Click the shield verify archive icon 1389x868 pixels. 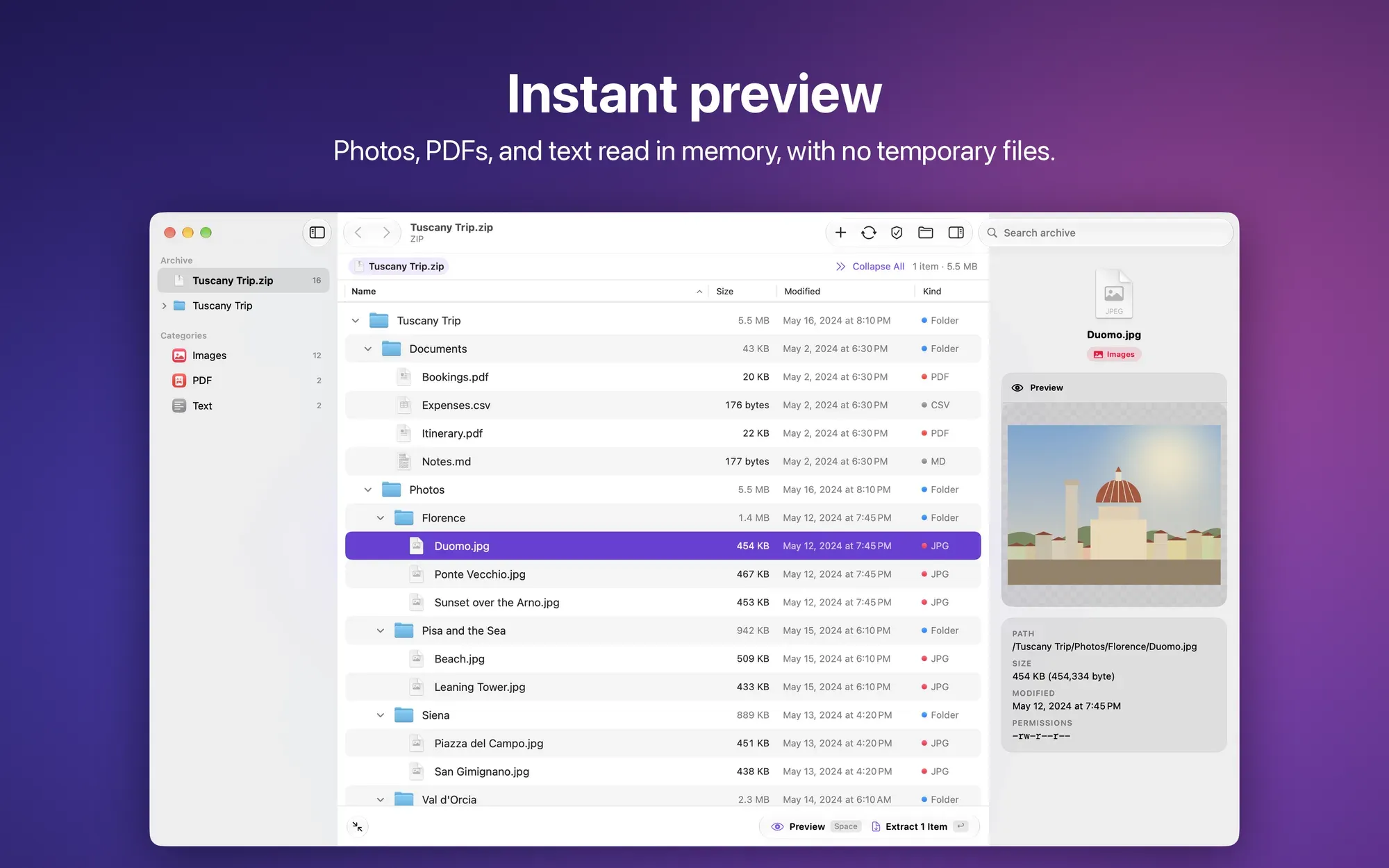897,233
